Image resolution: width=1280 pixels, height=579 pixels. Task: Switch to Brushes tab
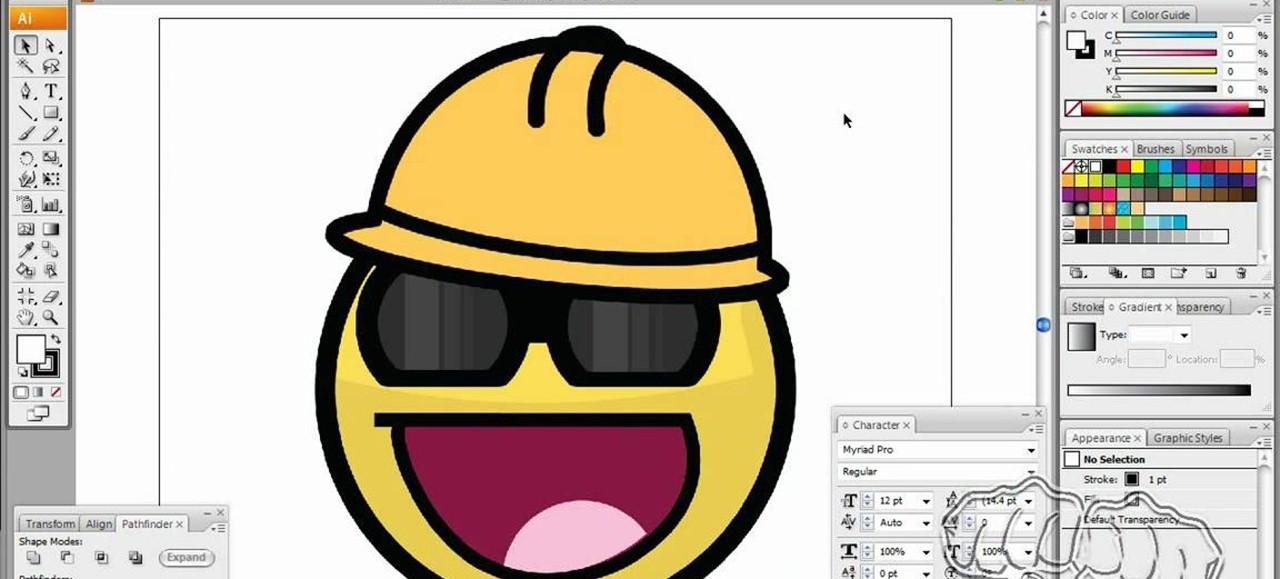[x=1155, y=149]
